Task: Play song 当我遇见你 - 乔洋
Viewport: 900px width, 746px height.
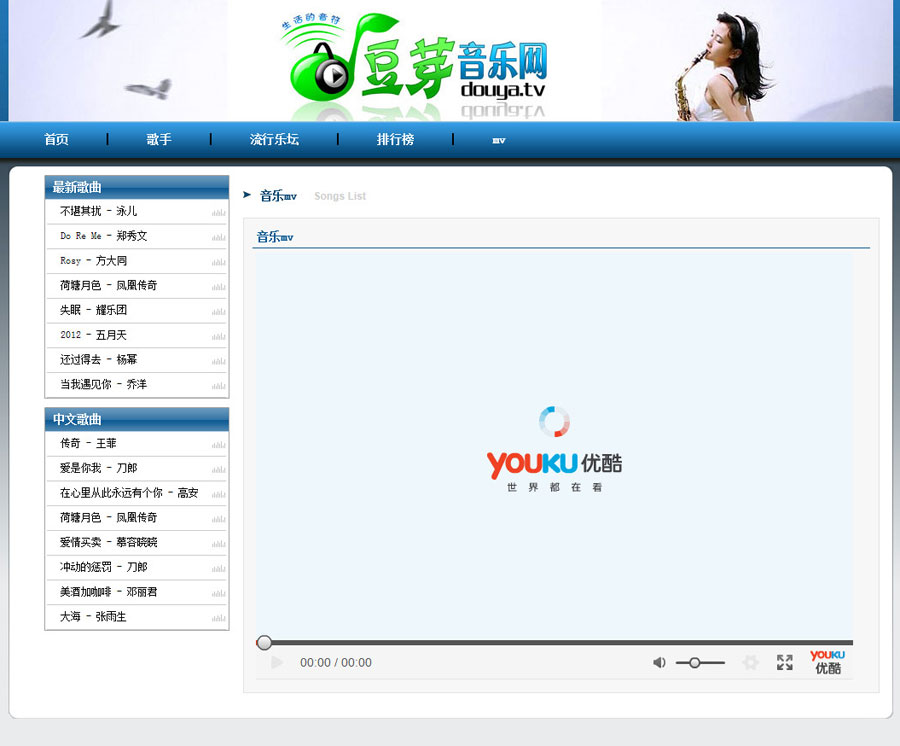Action: click(x=104, y=384)
